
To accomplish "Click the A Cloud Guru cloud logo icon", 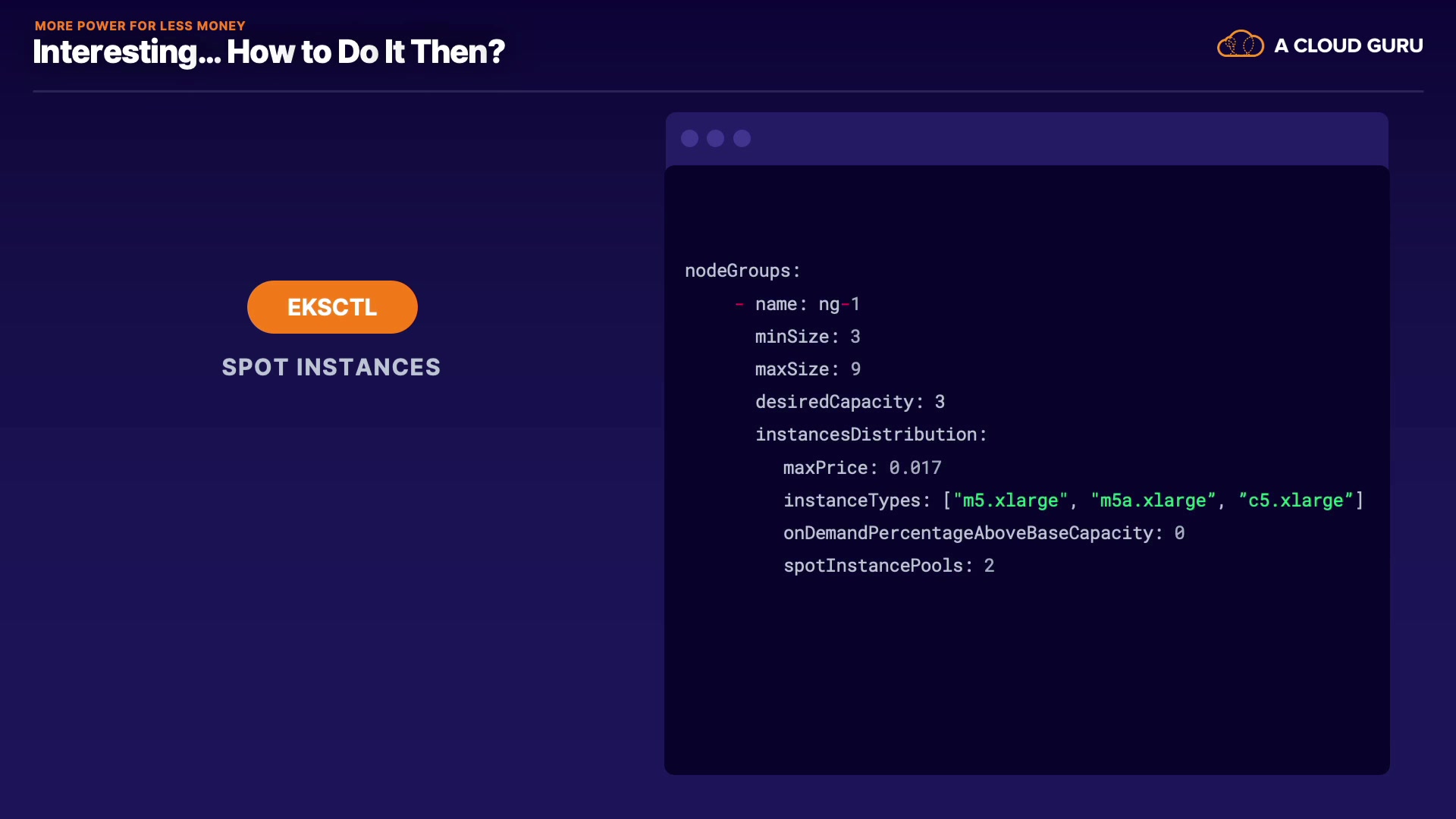I will point(1240,45).
